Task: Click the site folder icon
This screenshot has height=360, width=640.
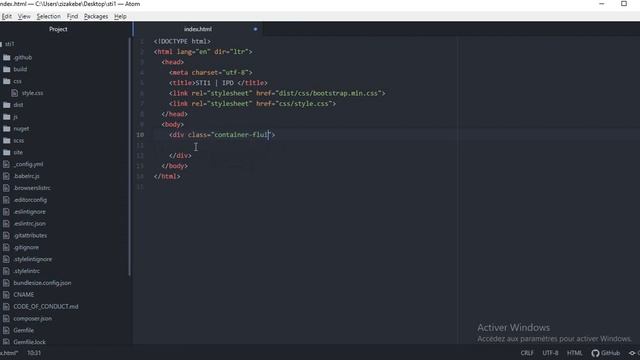Action: pyautogui.click(x=7, y=152)
